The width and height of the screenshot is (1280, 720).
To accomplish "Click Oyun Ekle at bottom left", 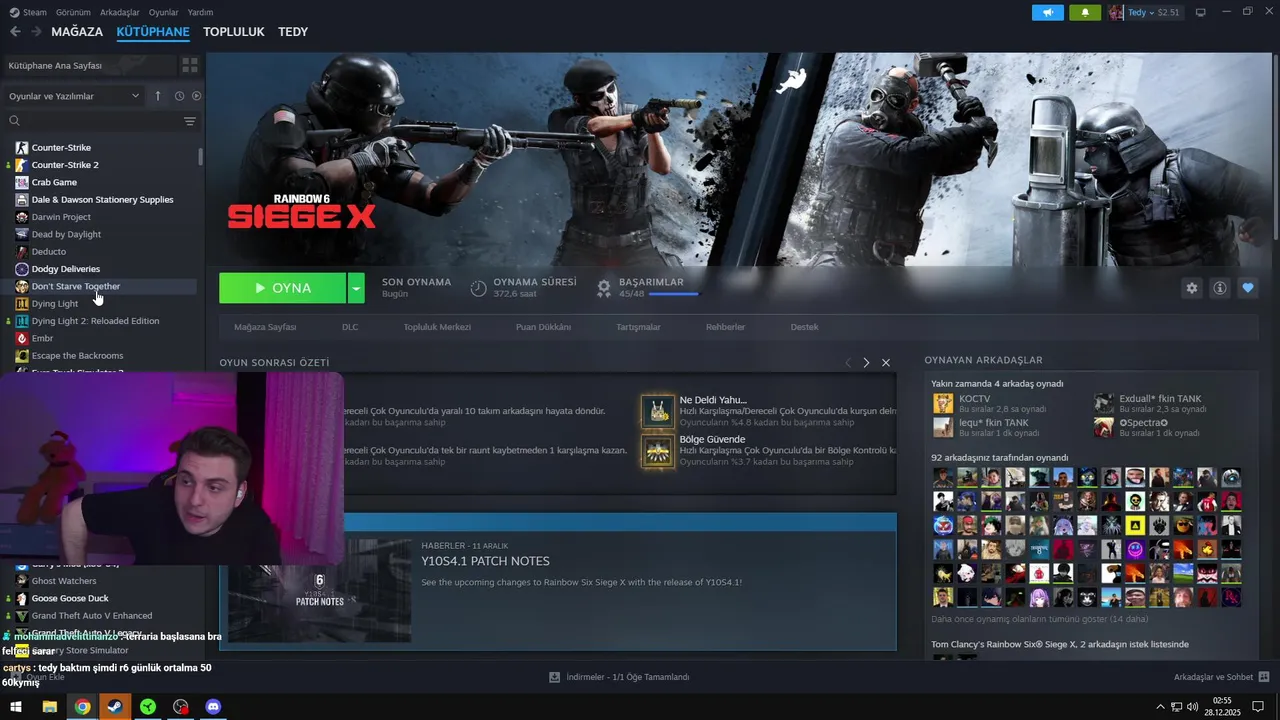I will click(x=37, y=677).
